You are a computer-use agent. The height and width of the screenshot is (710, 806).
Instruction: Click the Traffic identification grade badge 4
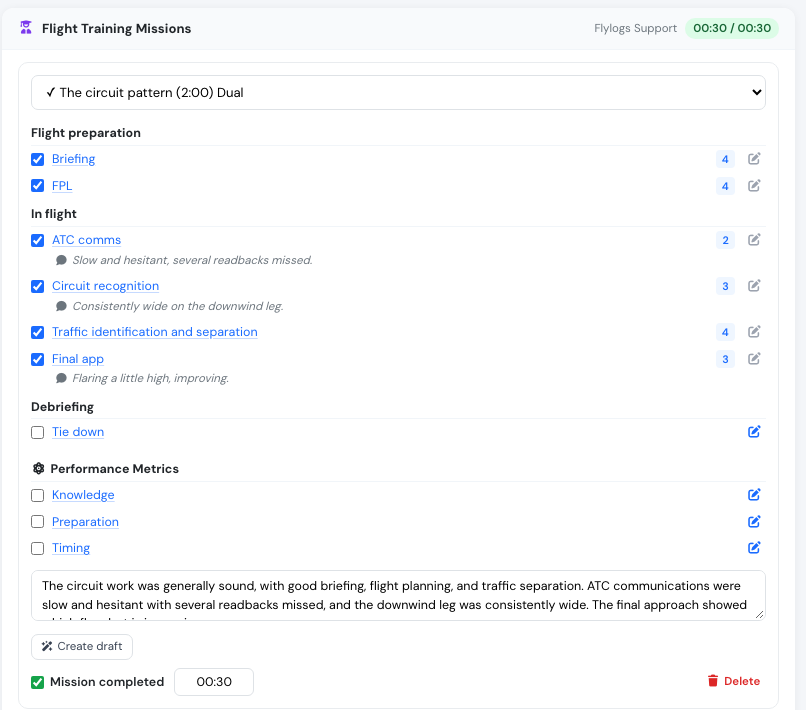coord(725,332)
